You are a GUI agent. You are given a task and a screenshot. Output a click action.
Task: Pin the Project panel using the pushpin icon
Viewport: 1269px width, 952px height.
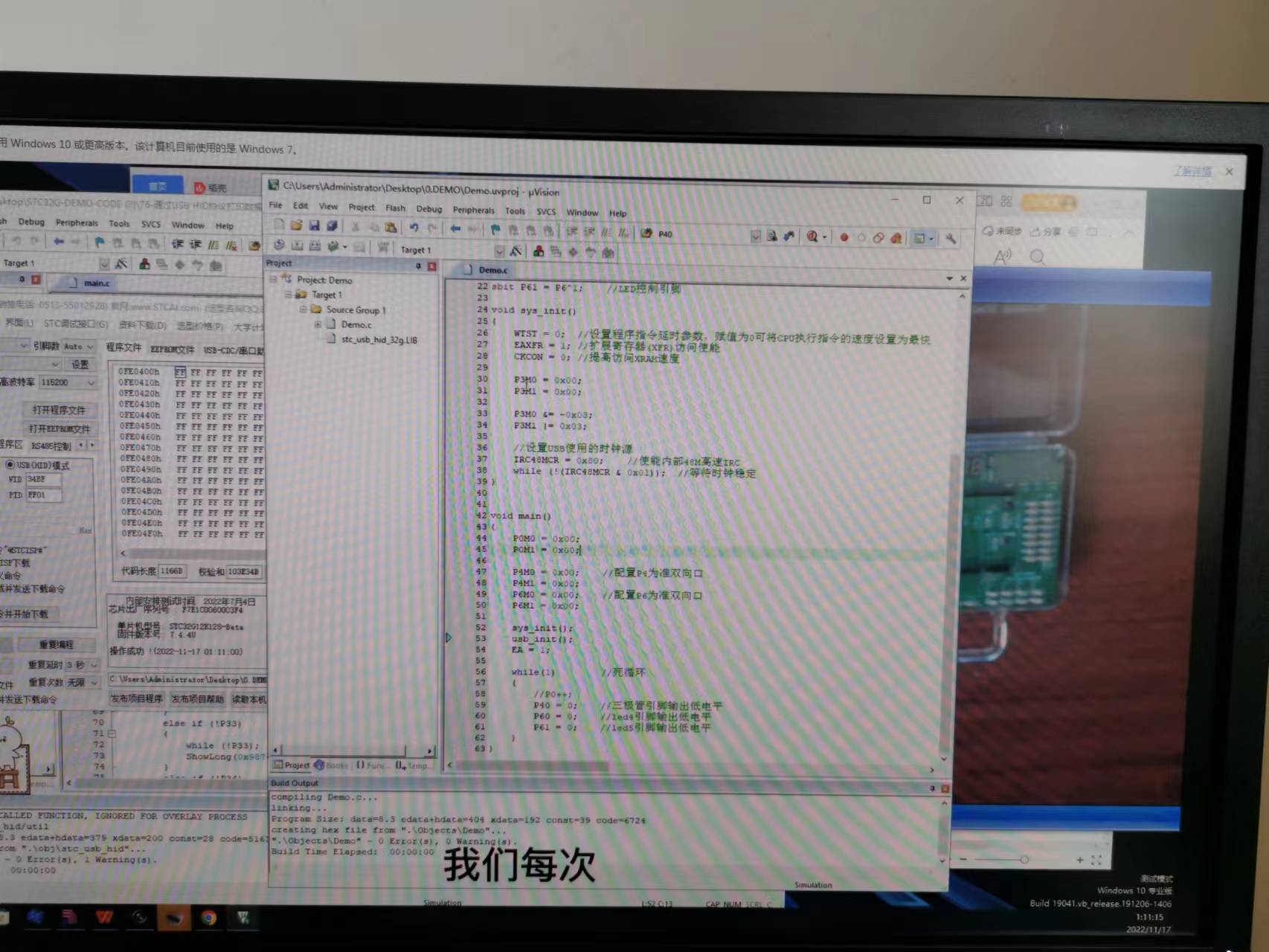point(418,266)
